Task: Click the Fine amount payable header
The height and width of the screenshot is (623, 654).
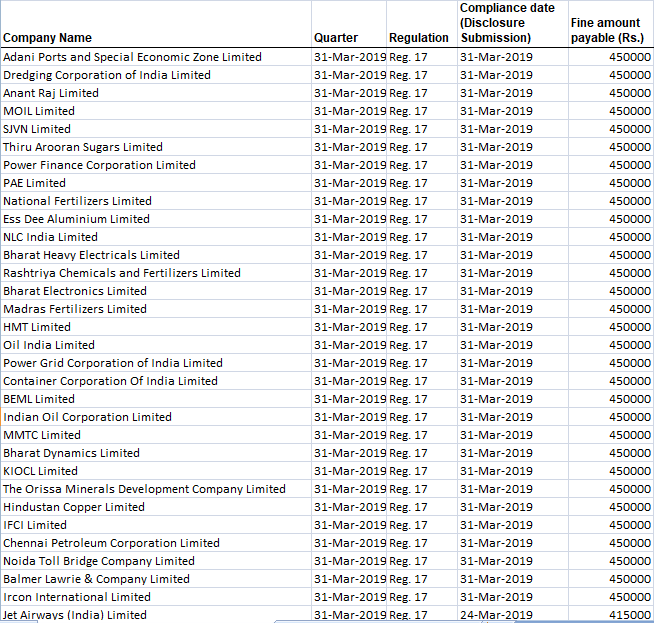Action: click(x=607, y=30)
